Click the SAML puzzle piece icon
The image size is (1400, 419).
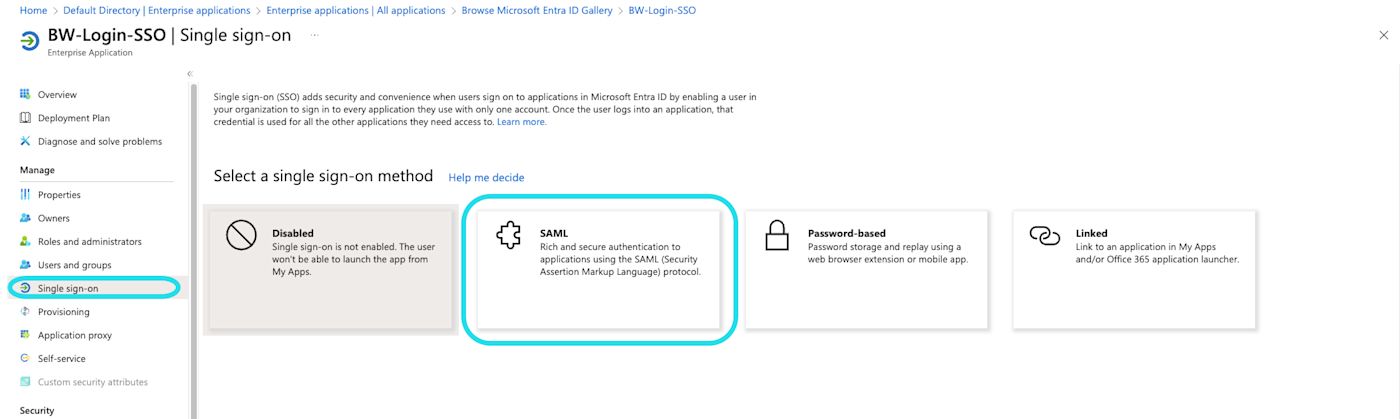click(x=509, y=236)
